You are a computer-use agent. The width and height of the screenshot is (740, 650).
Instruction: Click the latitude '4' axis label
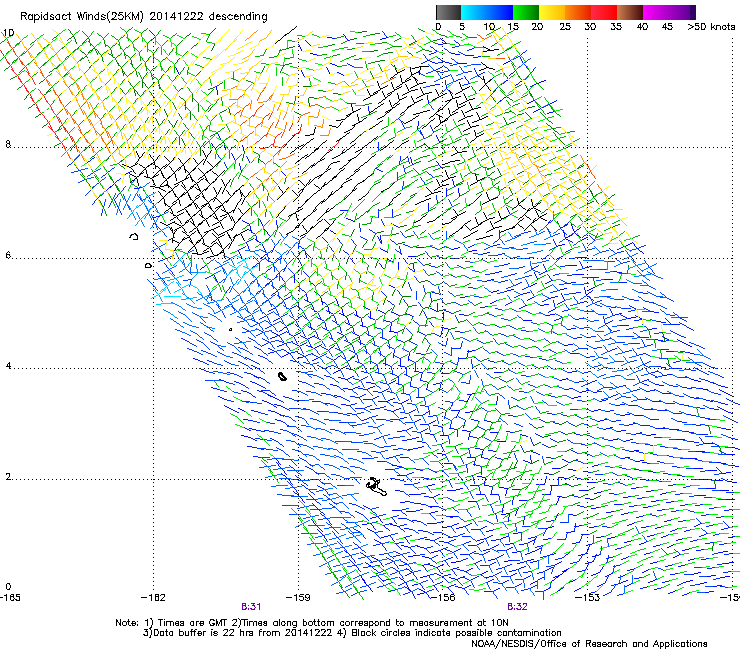tap(8, 366)
